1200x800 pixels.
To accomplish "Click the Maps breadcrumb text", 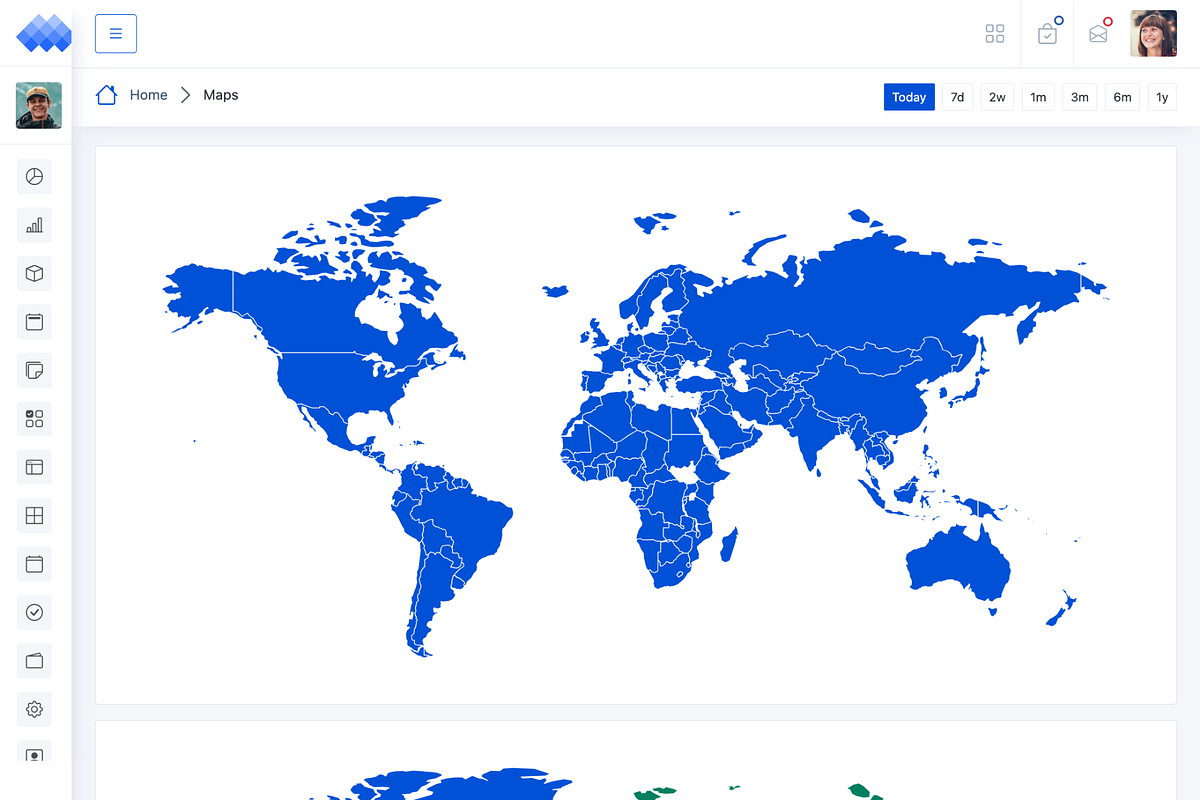I will tap(221, 95).
